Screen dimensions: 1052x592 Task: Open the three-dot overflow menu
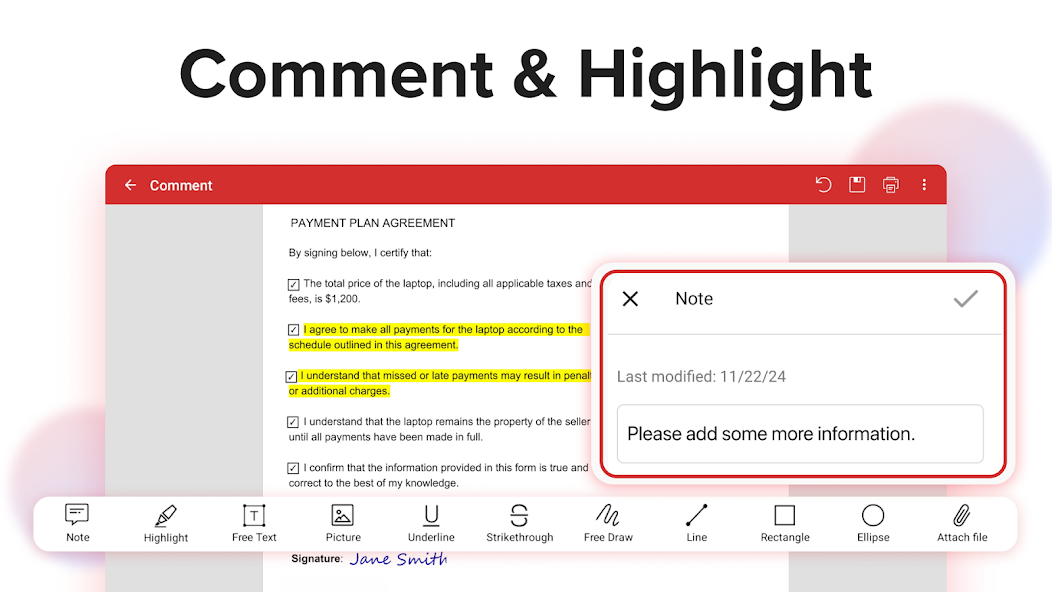coord(924,184)
